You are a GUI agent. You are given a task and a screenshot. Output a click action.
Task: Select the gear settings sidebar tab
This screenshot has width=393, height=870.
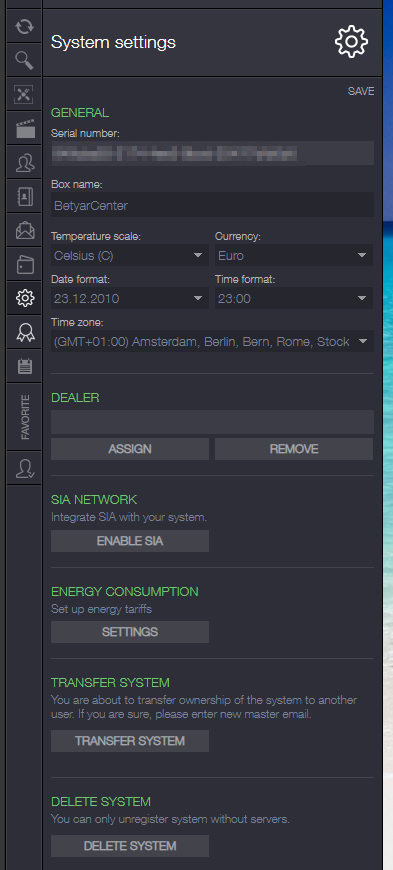[24, 298]
